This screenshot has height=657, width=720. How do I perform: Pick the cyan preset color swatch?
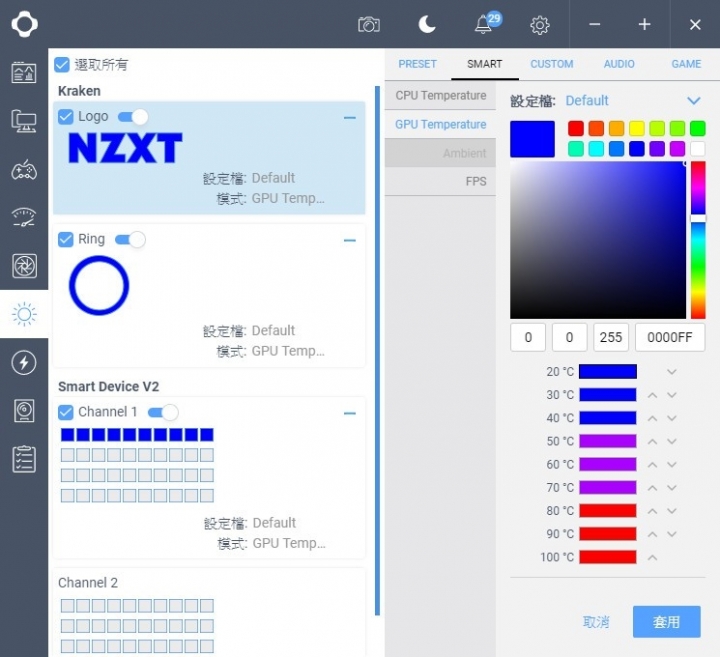point(596,149)
